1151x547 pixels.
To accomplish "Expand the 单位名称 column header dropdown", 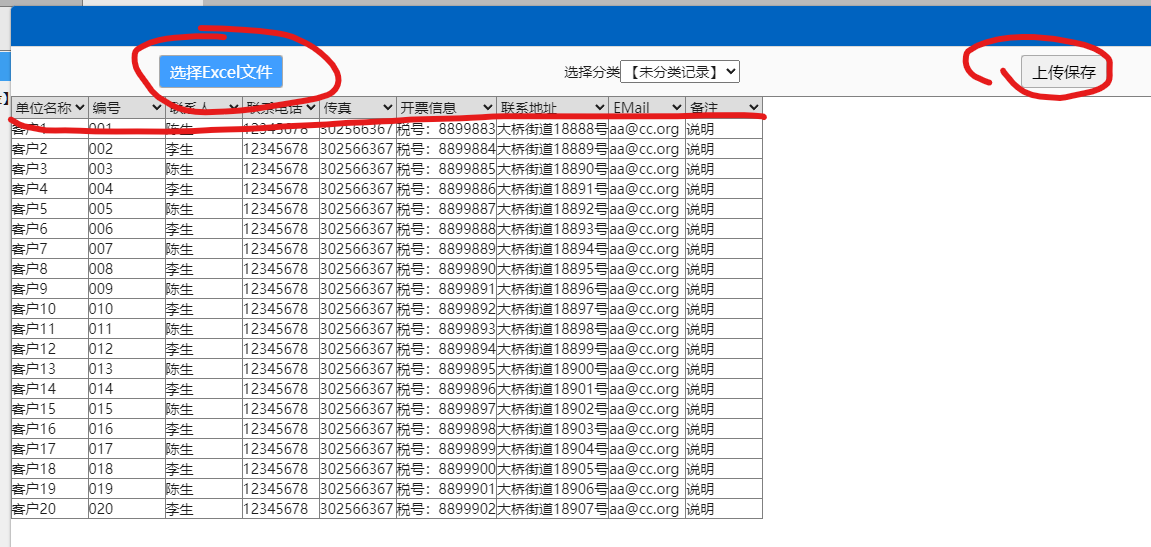I will 50,107.
